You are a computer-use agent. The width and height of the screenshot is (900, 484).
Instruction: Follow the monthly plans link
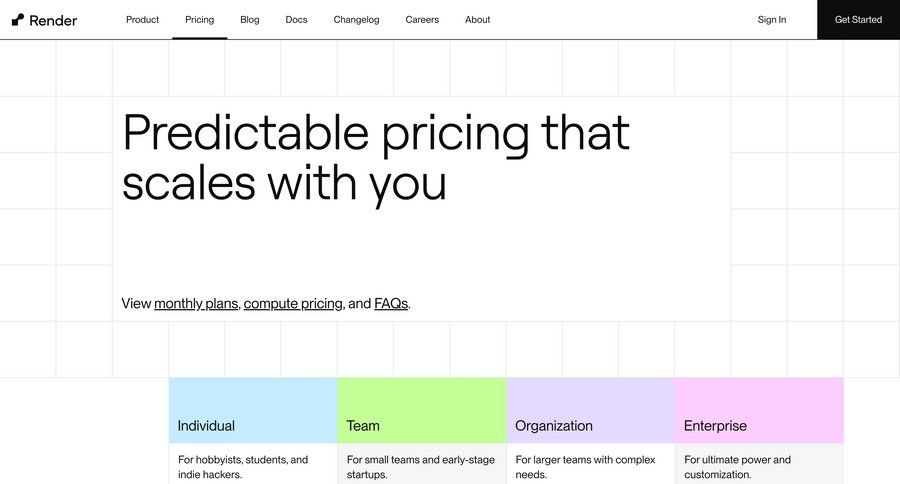tap(196, 304)
